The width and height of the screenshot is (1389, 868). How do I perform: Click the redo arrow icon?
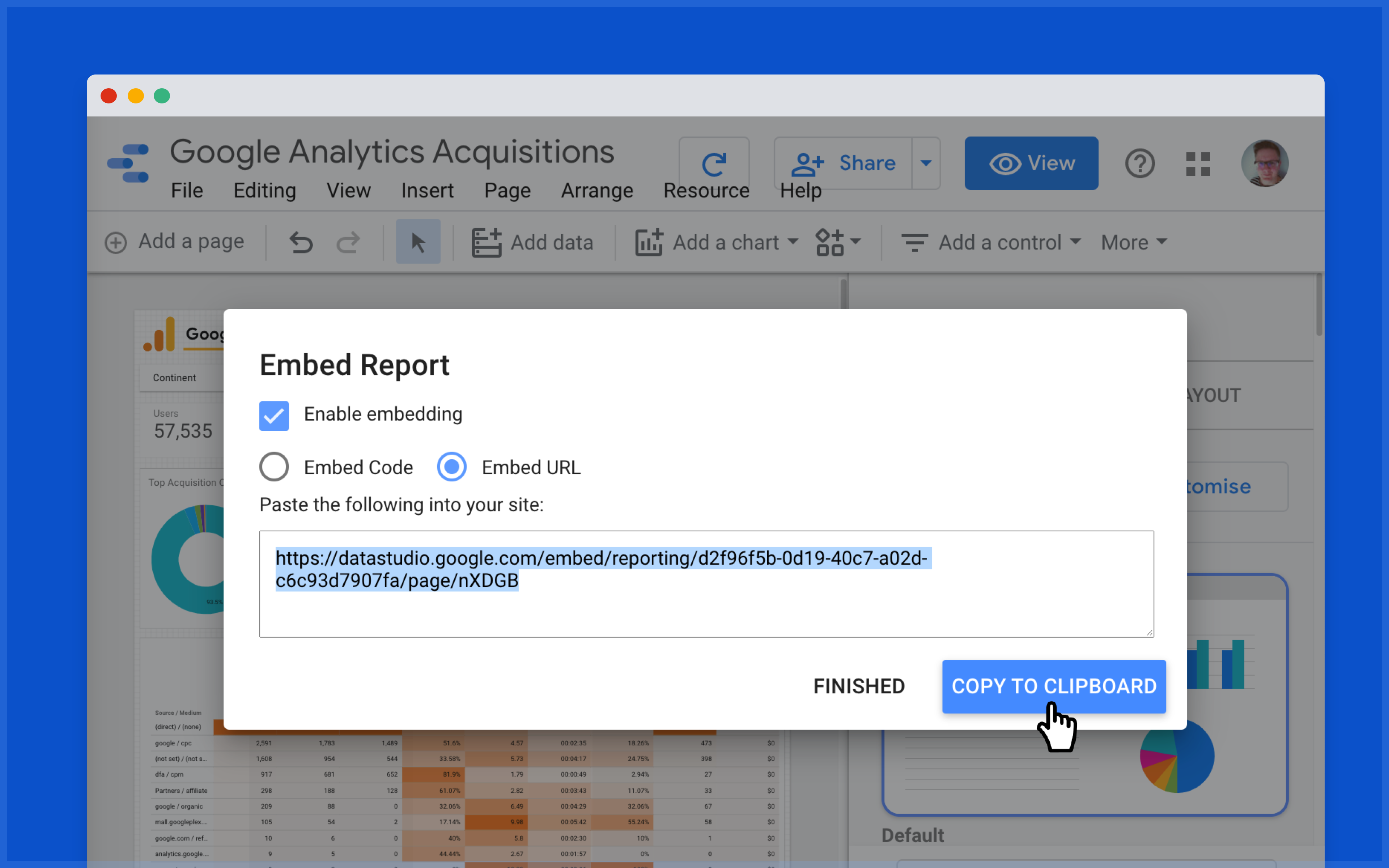348,242
